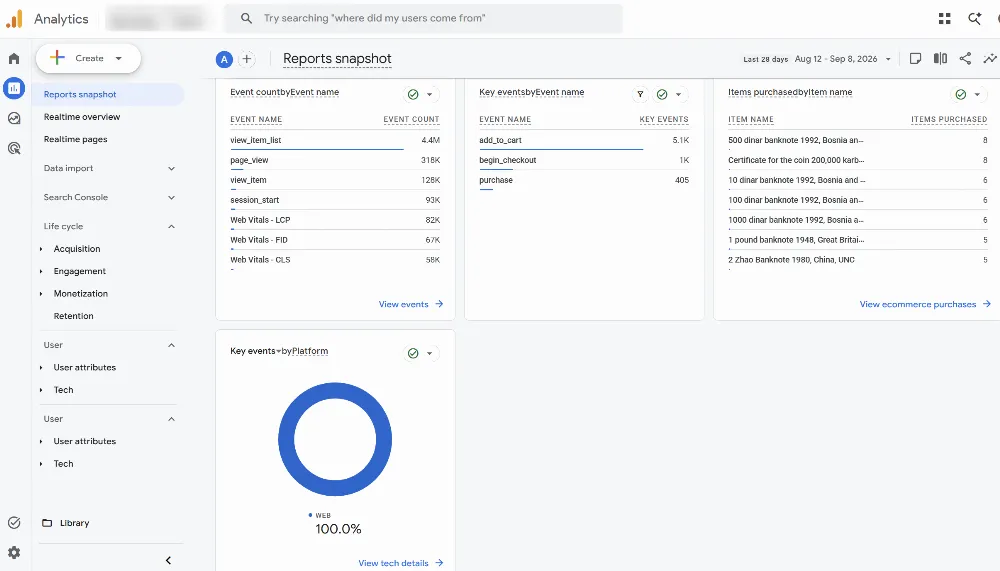Screen dimensions: 1000x571
Task: Open the Home icon in left rail
Action: pyautogui.click(x=14, y=59)
